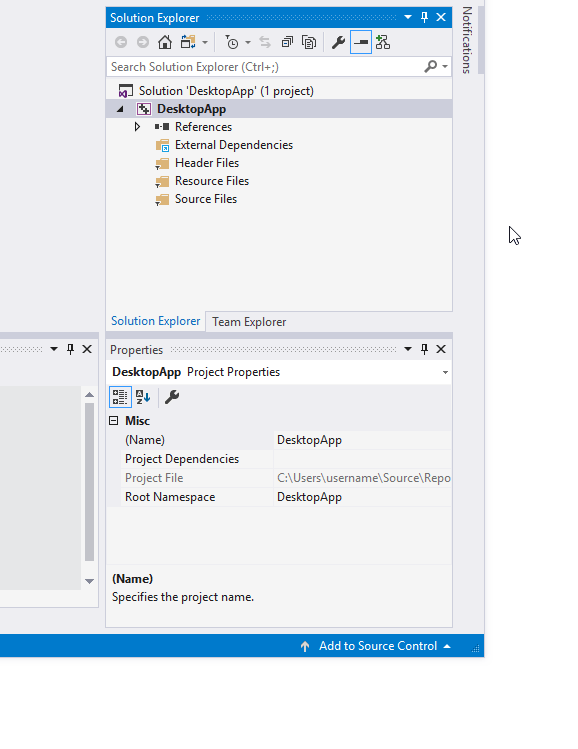The image size is (578, 749).
Task: Toggle auto-hide pin on Solution Explorer
Action: point(424,17)
